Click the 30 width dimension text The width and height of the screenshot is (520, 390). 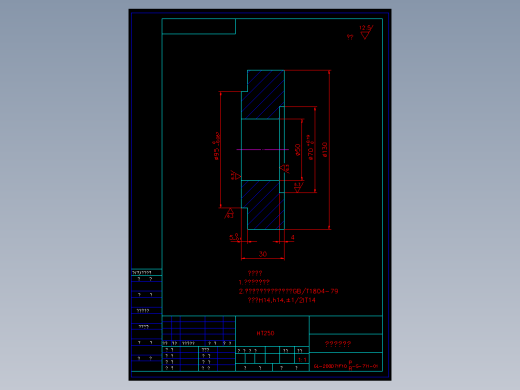(263, 254)
